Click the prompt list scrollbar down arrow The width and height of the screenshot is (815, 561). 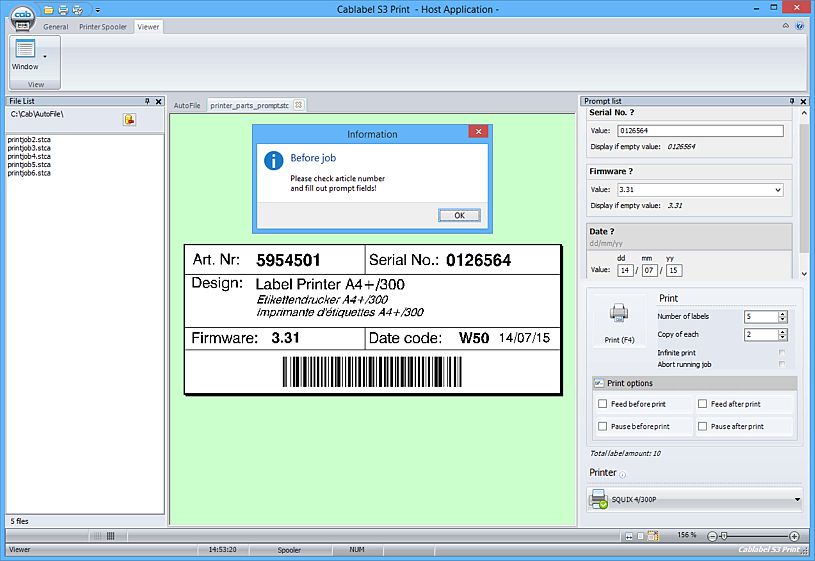(x=804, y=273)
